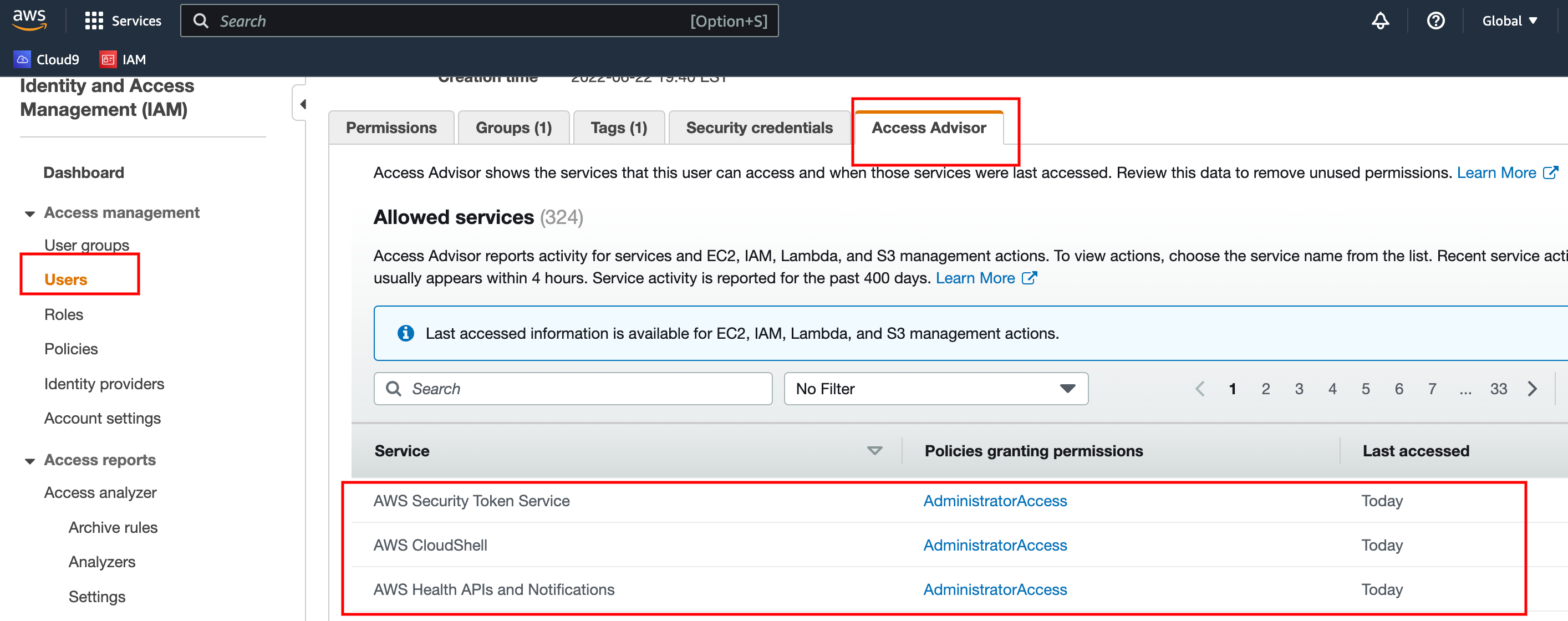
Task: Click the AWS Security Token Service row name
Action: 471,501
